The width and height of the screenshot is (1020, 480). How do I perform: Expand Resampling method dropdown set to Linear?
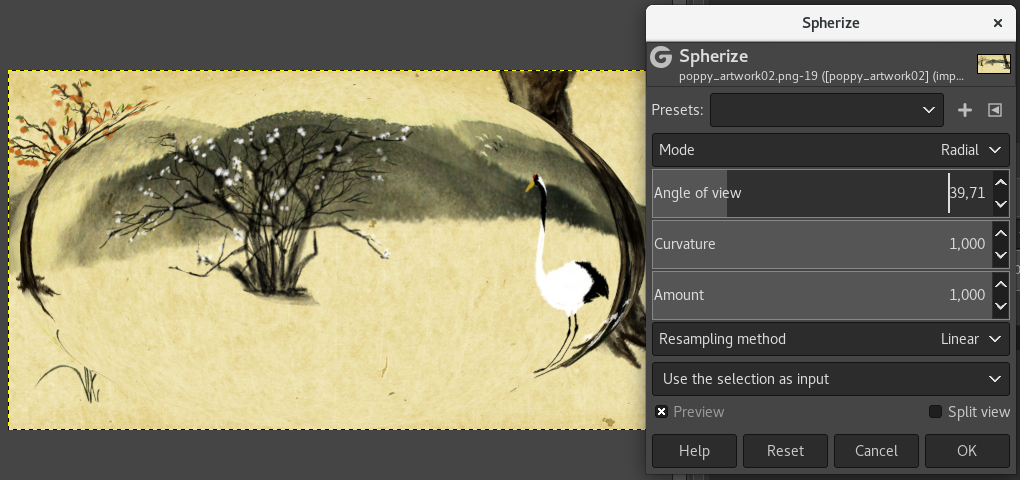[831, 339]
